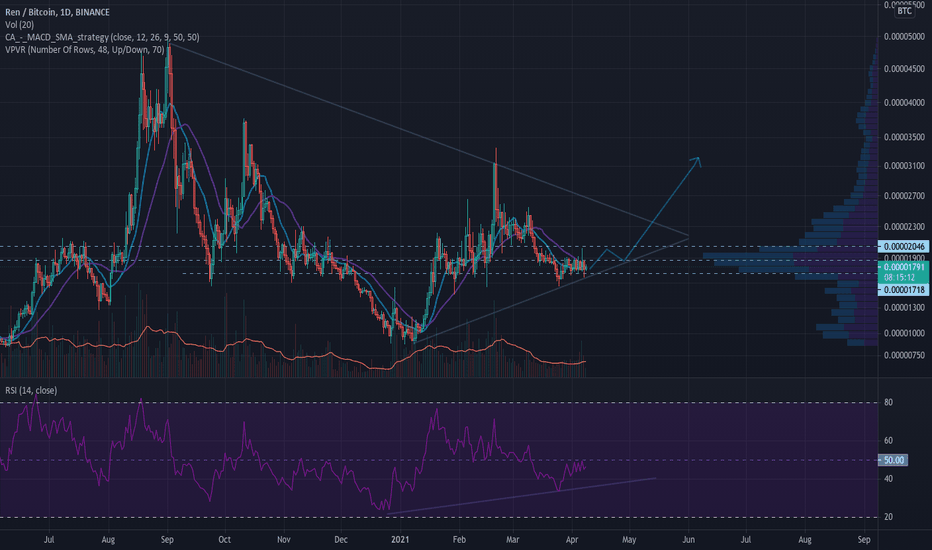Click the Apr label on time axis
This screenshot has height=550, width=932.
pos(572,540)
